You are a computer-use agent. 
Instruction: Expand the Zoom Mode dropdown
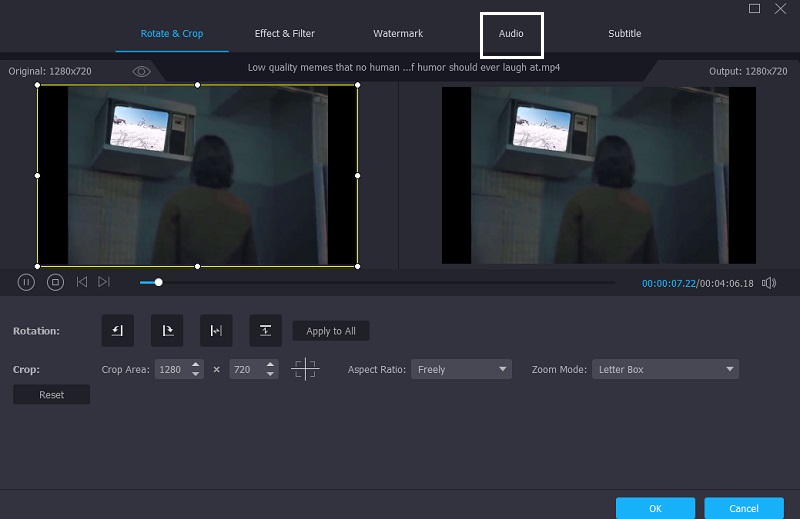click(665, 369)
